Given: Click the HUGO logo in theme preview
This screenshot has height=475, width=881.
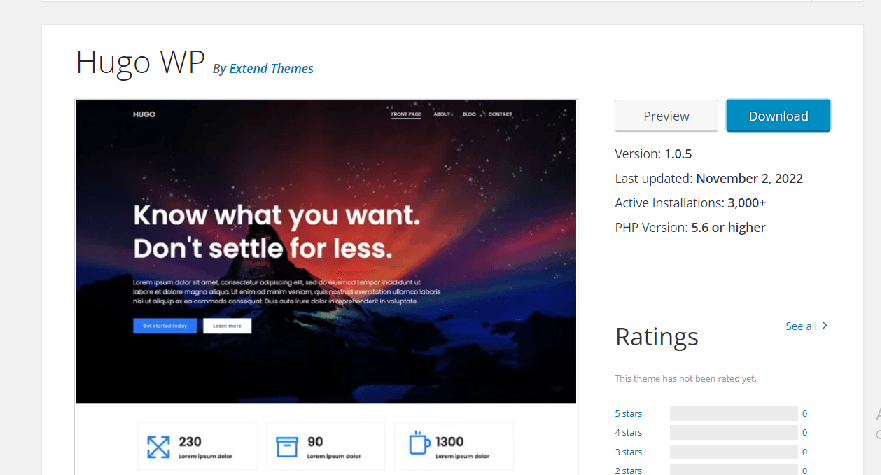Looking at the screenshot, I should 144,114.
